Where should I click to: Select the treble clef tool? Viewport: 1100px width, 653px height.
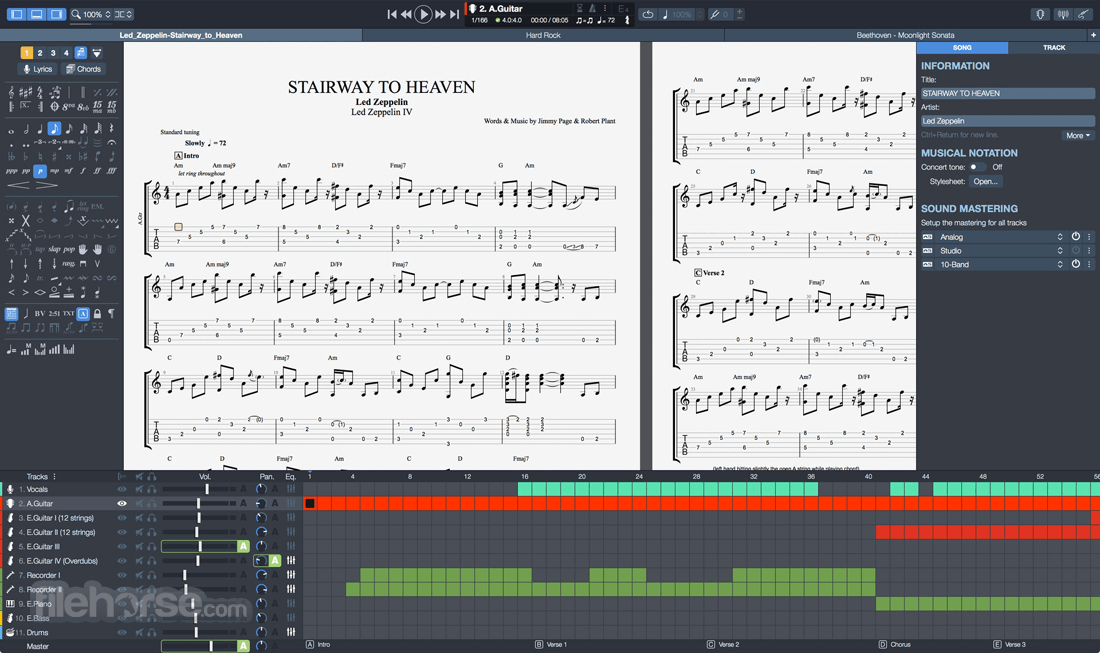[11, 93]
